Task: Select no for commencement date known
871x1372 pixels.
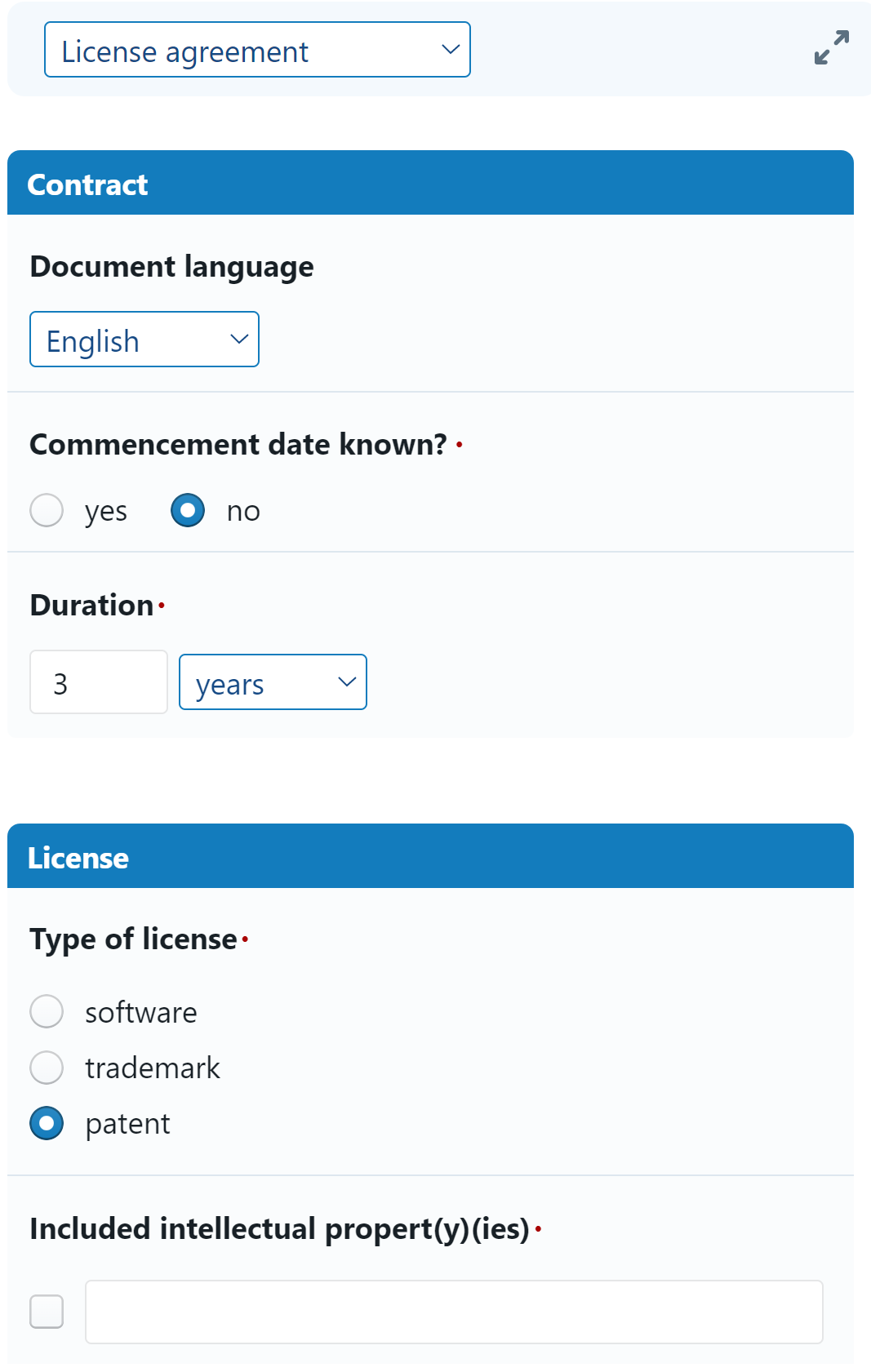Action: pos(188,511)
